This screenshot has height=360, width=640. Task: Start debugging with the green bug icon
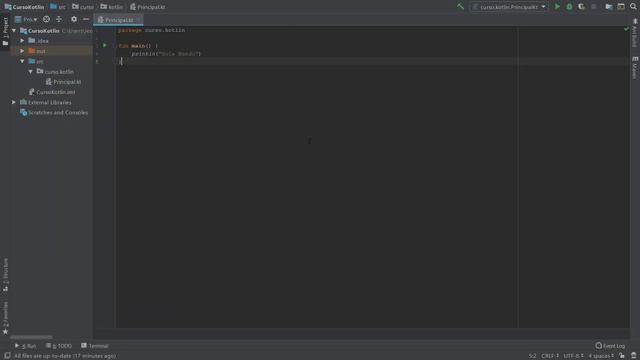pos(569,7)
